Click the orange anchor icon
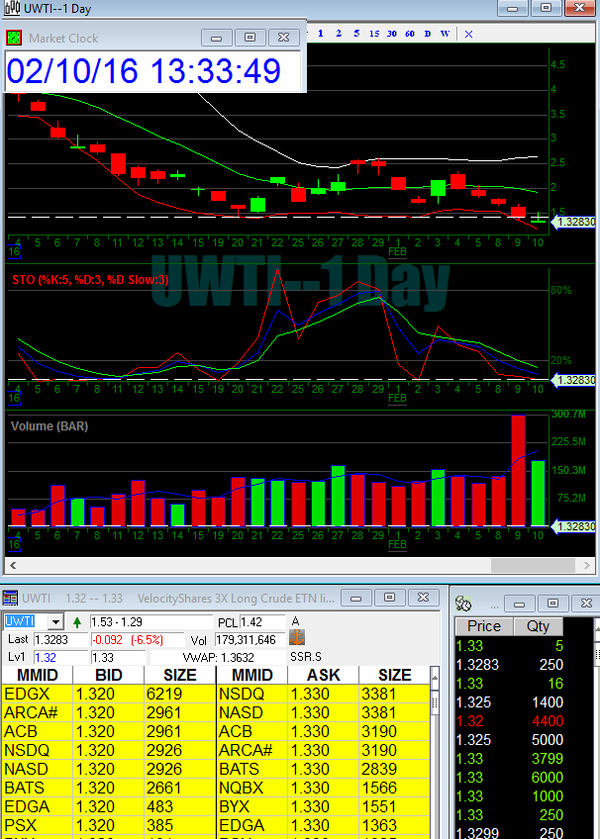The width and height of the screenshot is (600, 839). (297, 637)
